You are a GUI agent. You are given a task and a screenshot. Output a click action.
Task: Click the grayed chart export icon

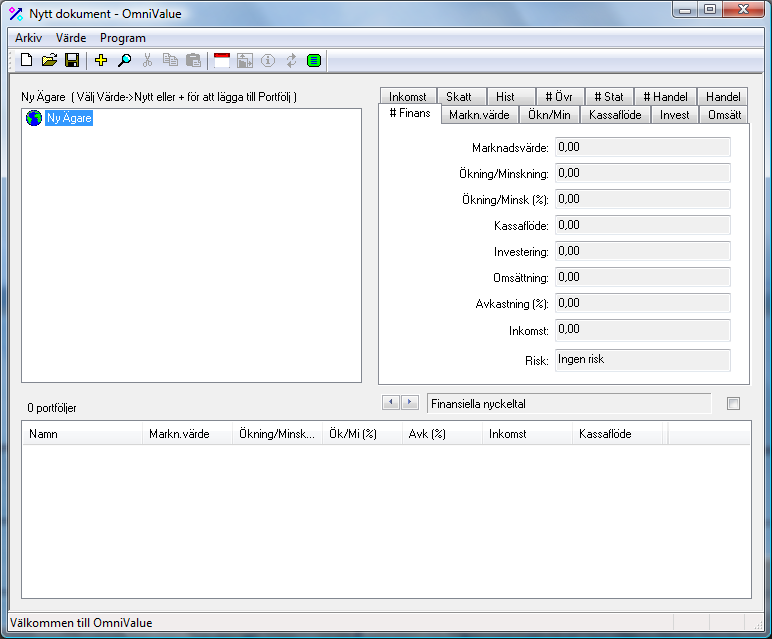pos(245,61)
